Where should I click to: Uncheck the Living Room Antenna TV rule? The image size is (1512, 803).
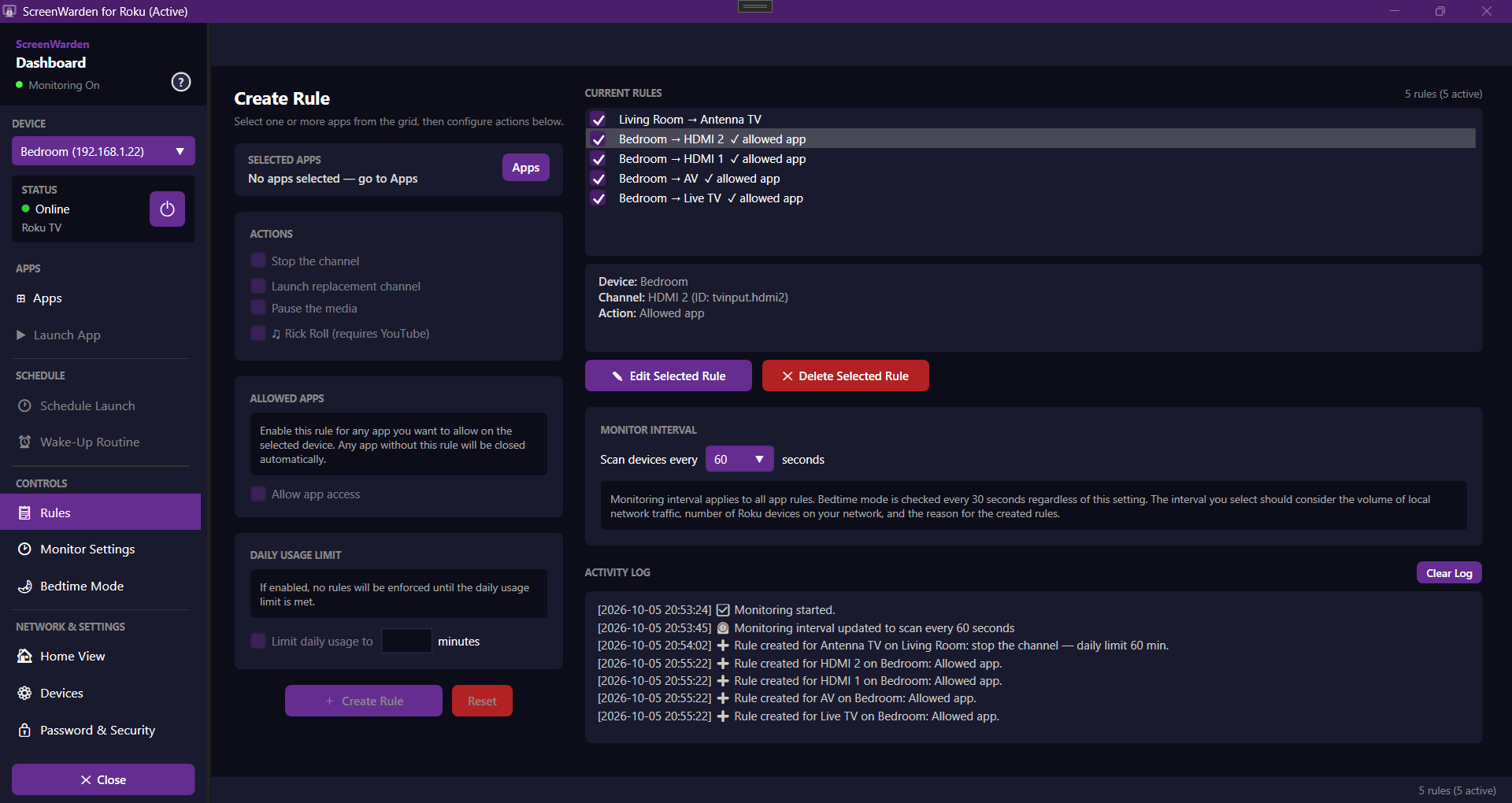coord(598,120)
